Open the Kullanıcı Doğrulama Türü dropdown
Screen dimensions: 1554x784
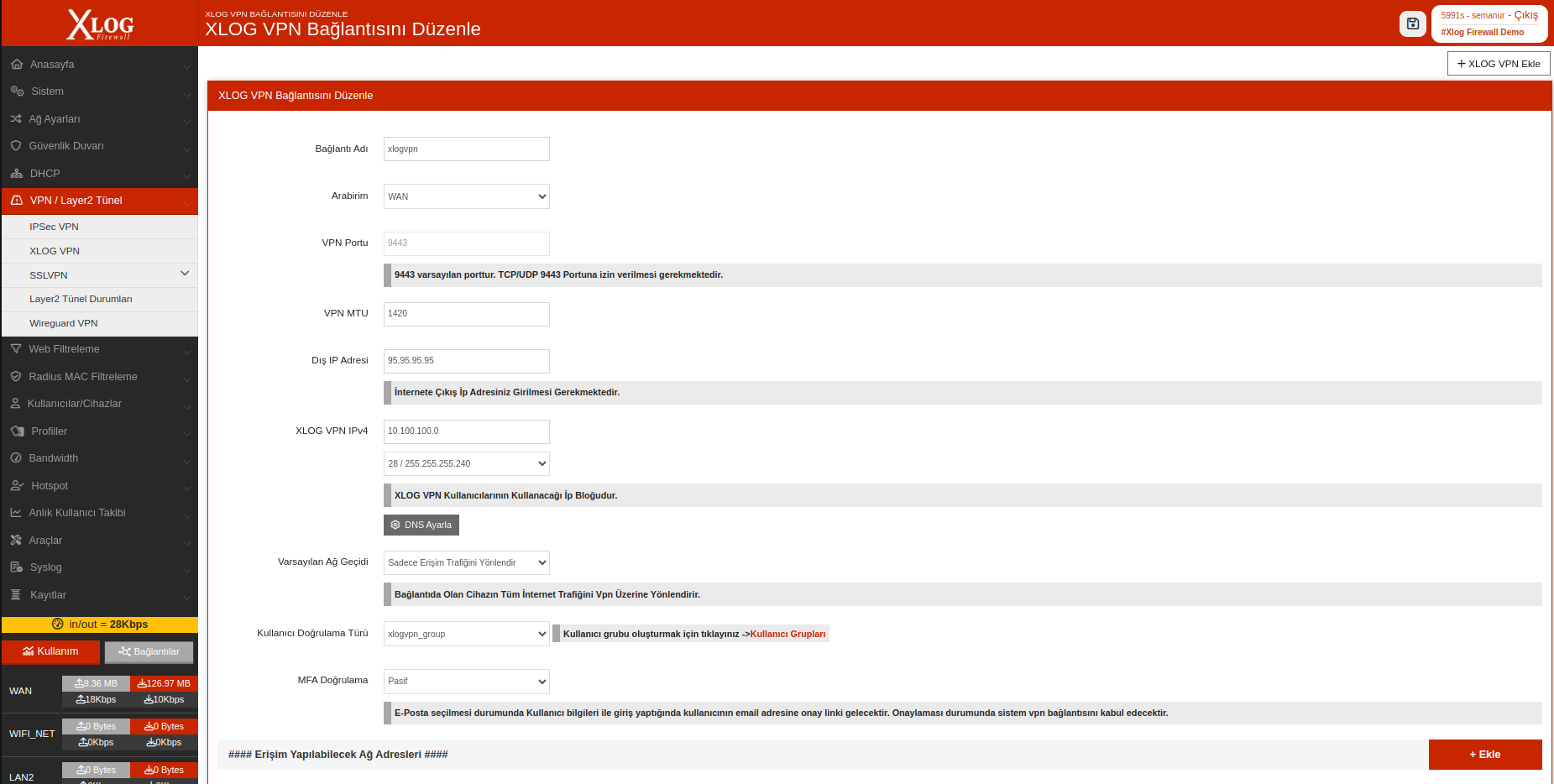pos(467,634)
